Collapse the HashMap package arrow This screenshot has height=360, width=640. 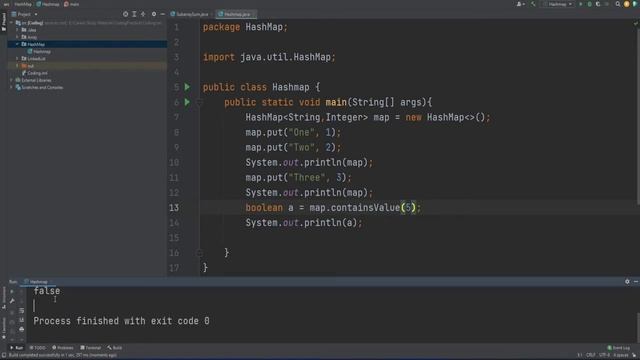point(17,44)
